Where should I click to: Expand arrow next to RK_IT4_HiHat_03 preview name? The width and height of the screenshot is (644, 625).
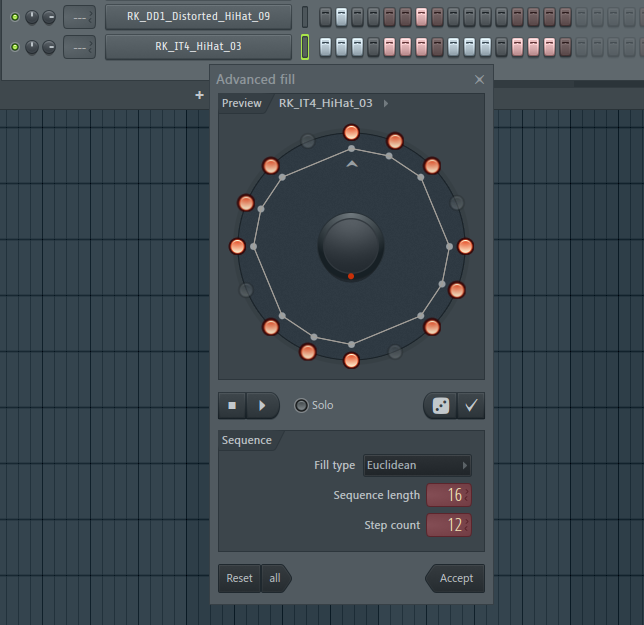(387, 103)
